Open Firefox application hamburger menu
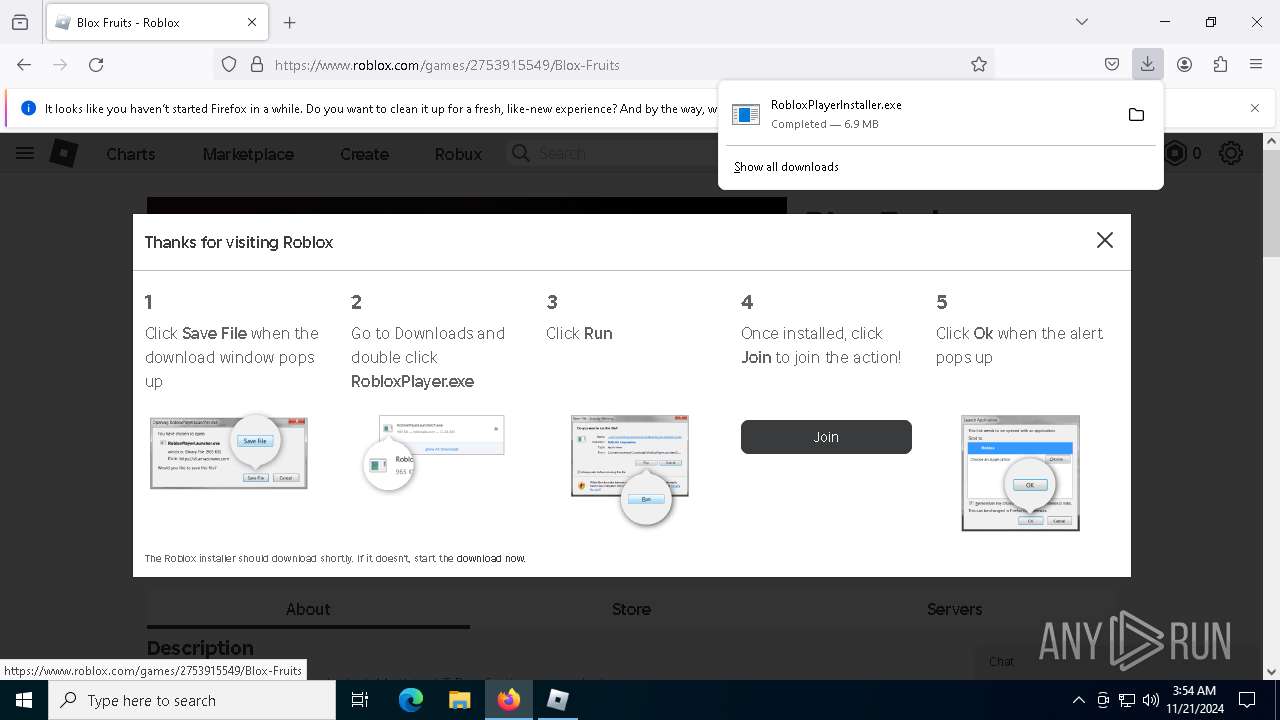1280x720 pixels. point(1256,64)
